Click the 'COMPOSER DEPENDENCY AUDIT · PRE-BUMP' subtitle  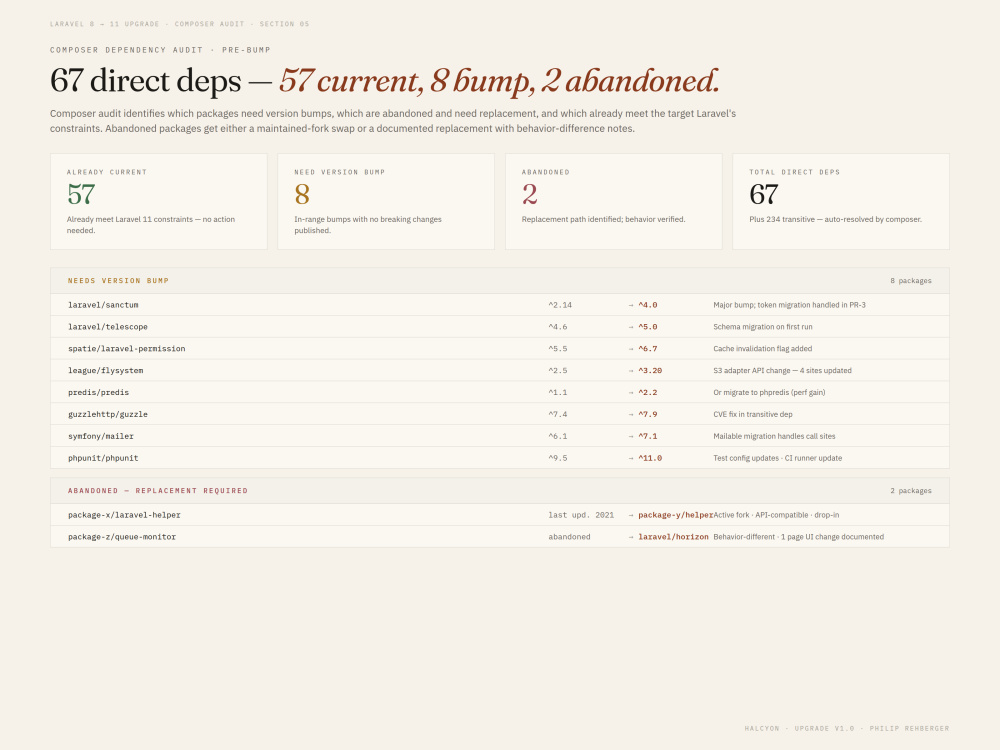(x=160, y=50)
